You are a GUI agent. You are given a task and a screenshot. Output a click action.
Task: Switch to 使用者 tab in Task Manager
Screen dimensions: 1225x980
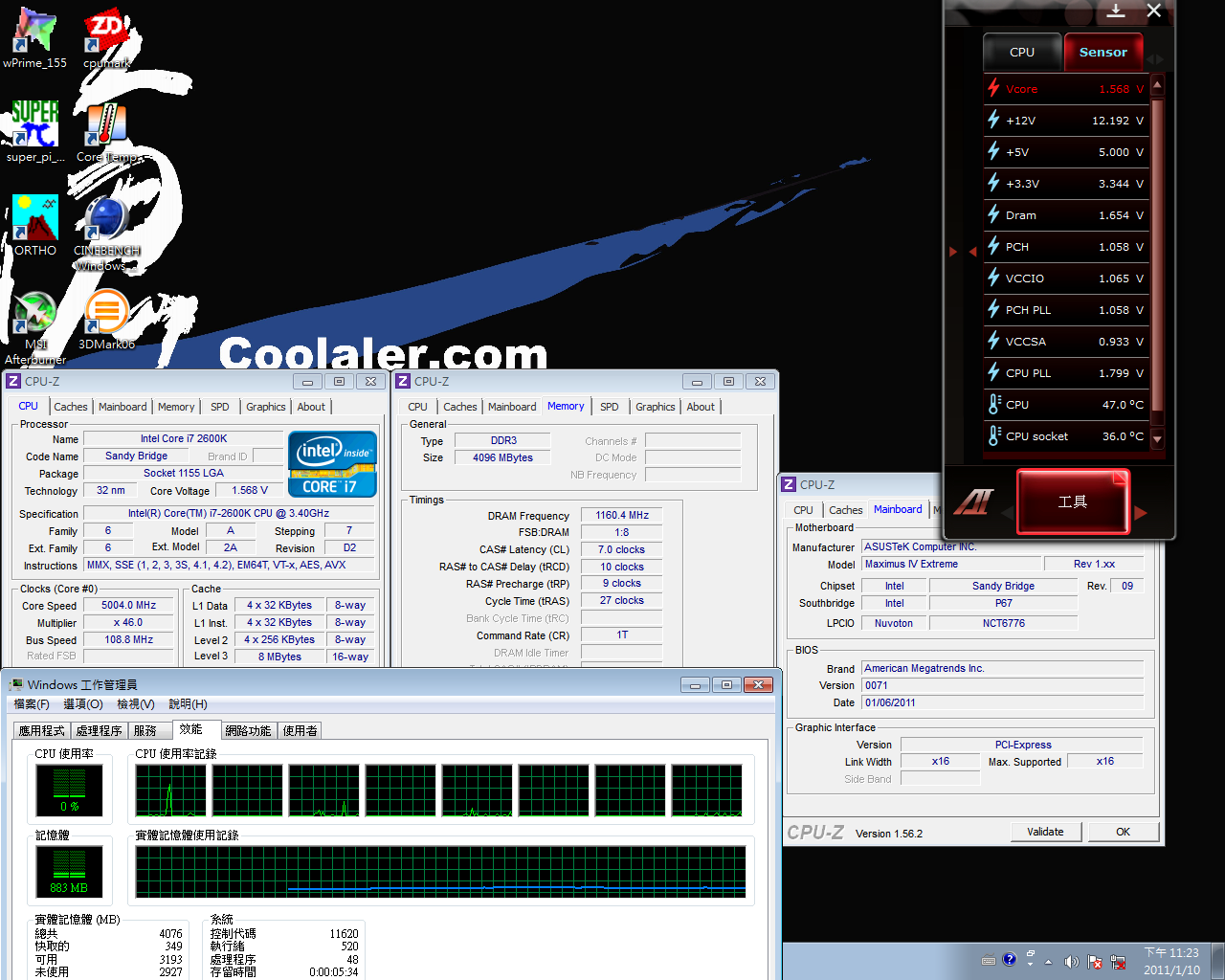click(x=301, y=730)
